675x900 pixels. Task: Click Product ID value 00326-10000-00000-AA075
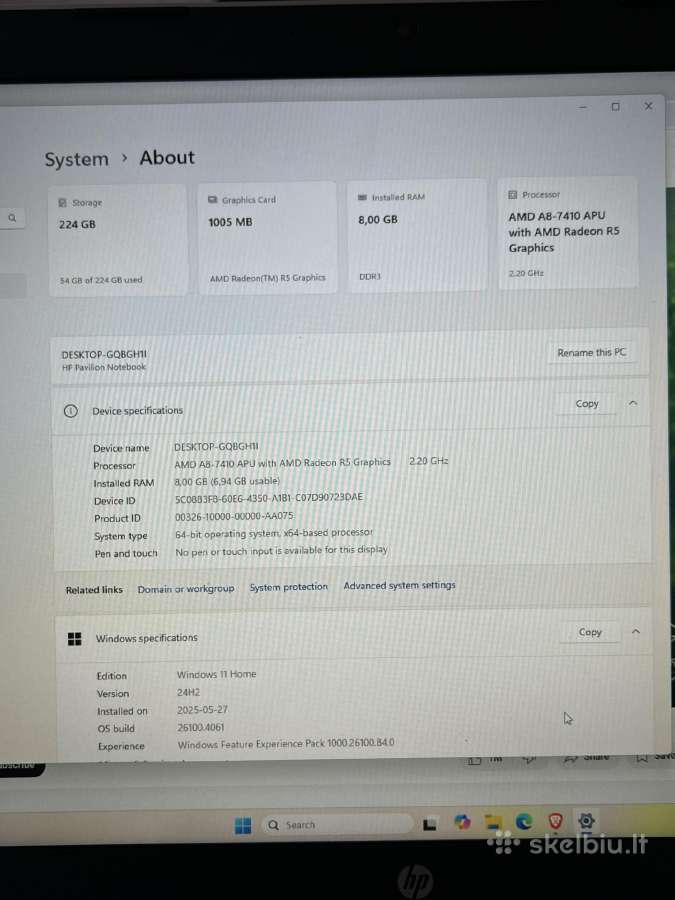tap(234, 516)
